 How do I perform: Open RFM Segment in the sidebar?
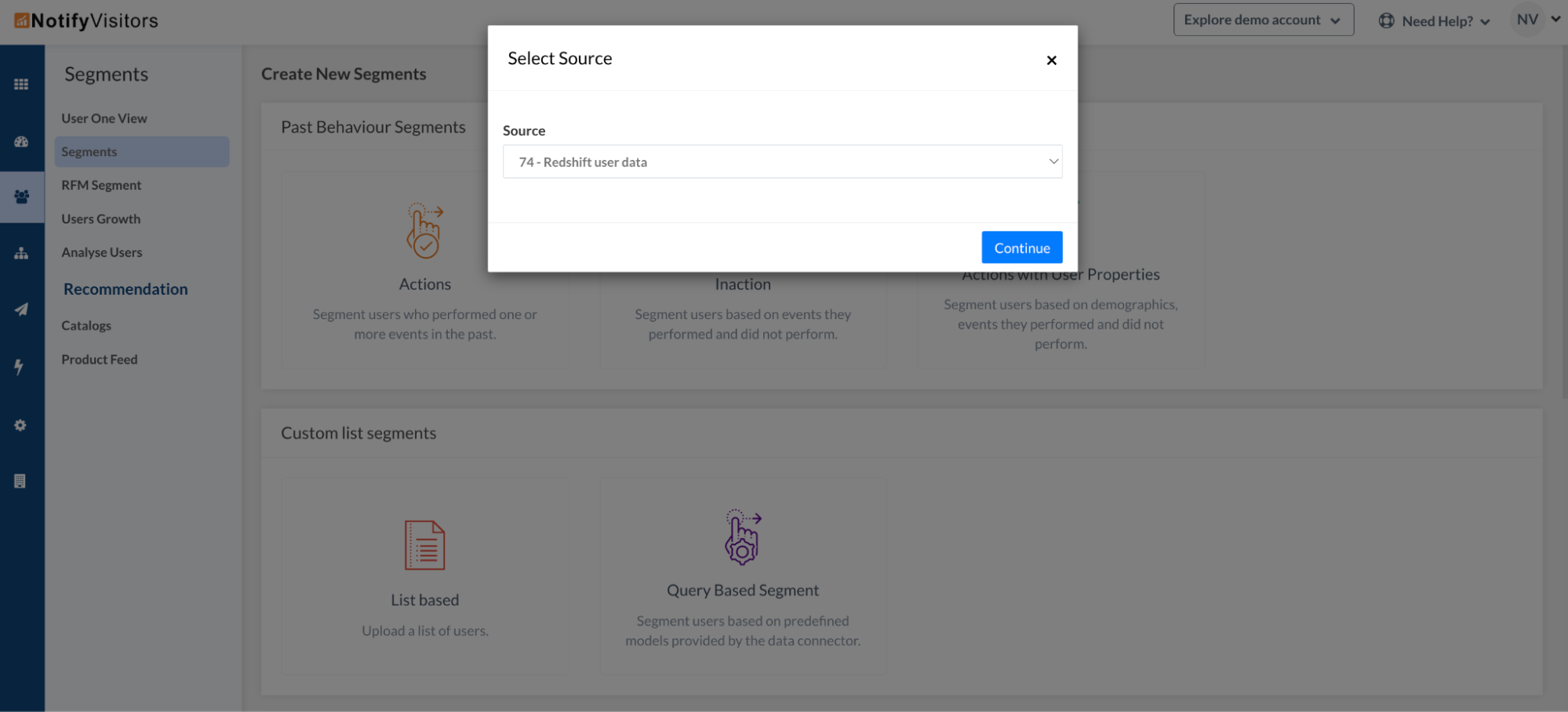(101, 185)
